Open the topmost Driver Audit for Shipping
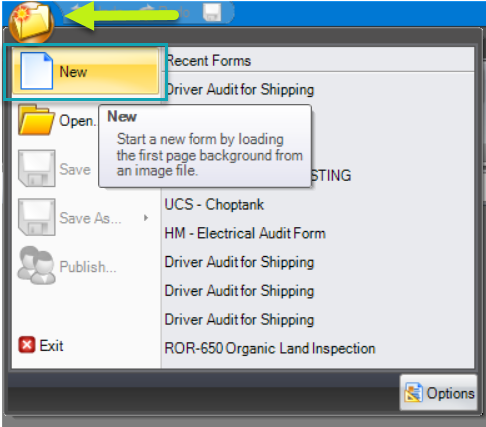486x427 pixels. point(240,89)
